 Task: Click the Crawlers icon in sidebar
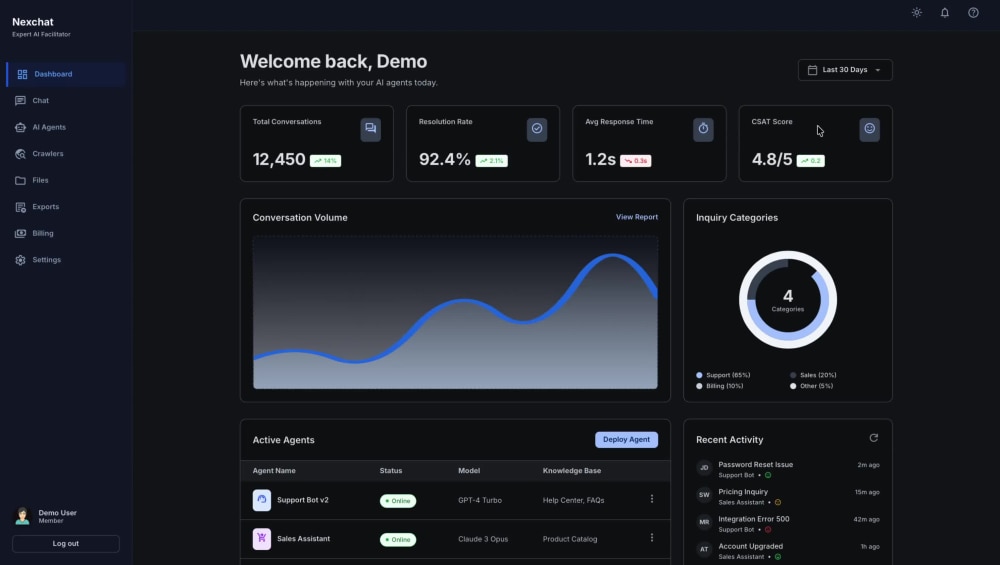coord(20,154)
